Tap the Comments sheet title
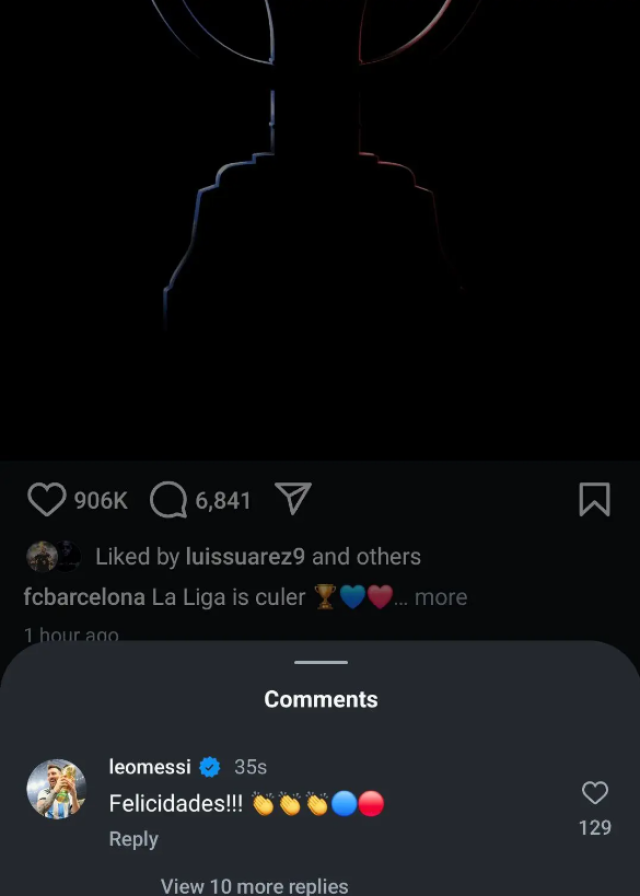Screen dimensions: 640x896 pos(321,699)
